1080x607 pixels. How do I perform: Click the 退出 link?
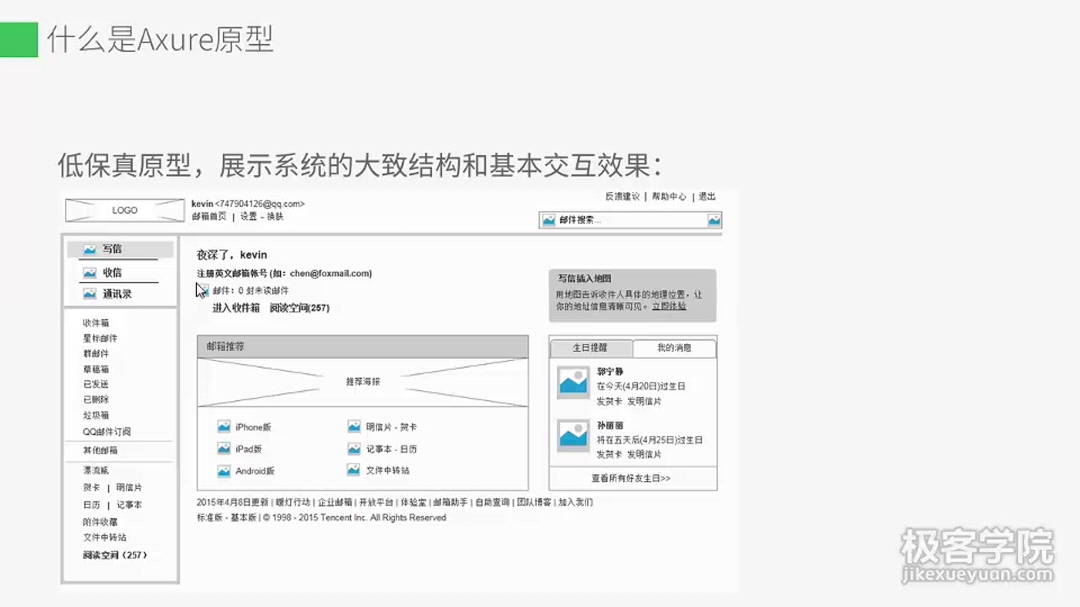pos(707,196)
